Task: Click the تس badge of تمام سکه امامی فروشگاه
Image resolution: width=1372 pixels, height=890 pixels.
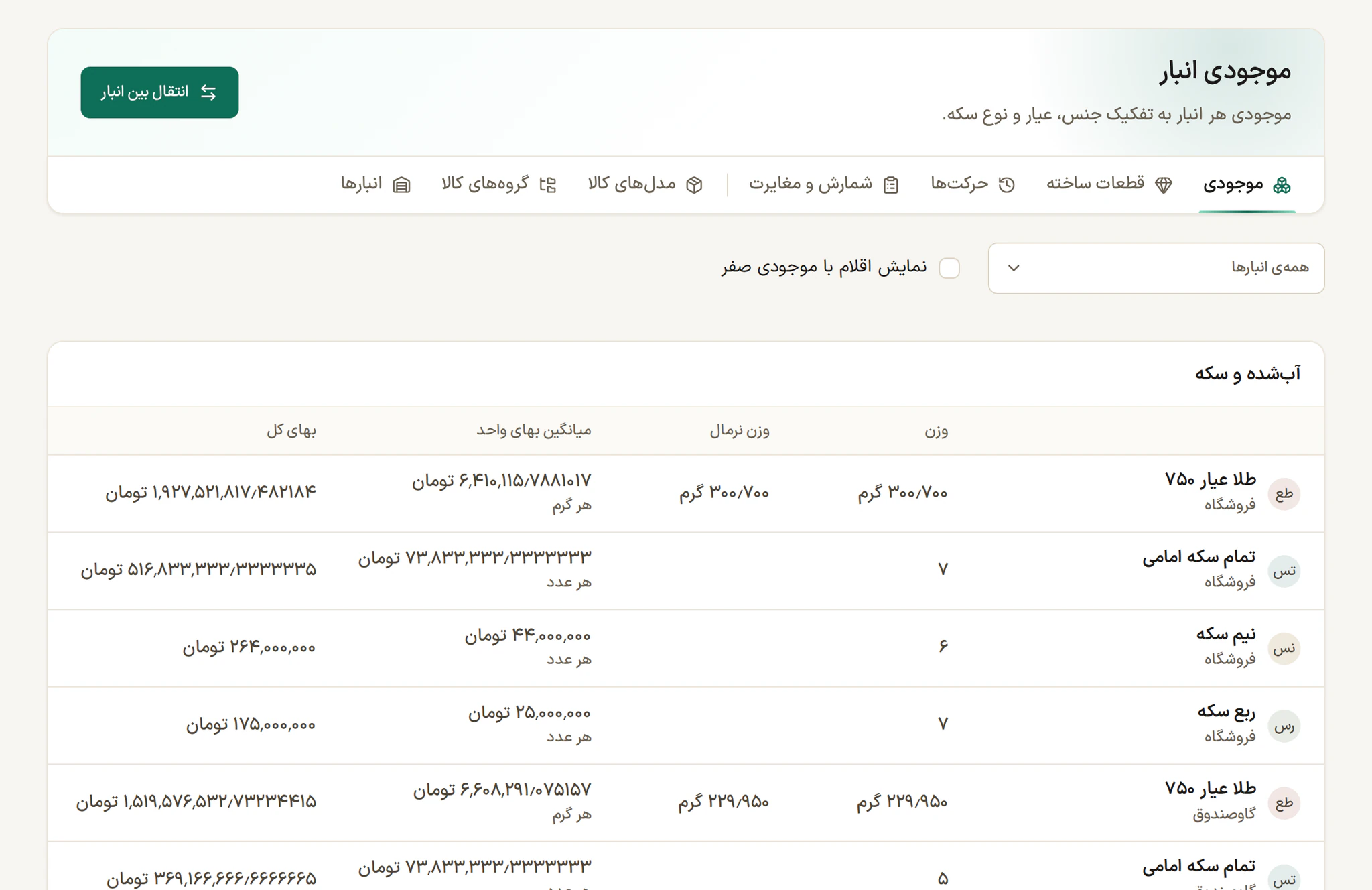Action: click(1284, 571)
